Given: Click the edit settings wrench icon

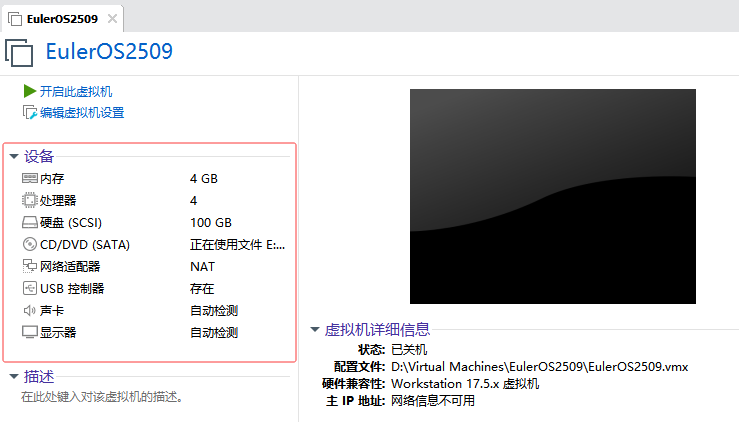Looking at the screenshot, I should [x=30, y=113].
